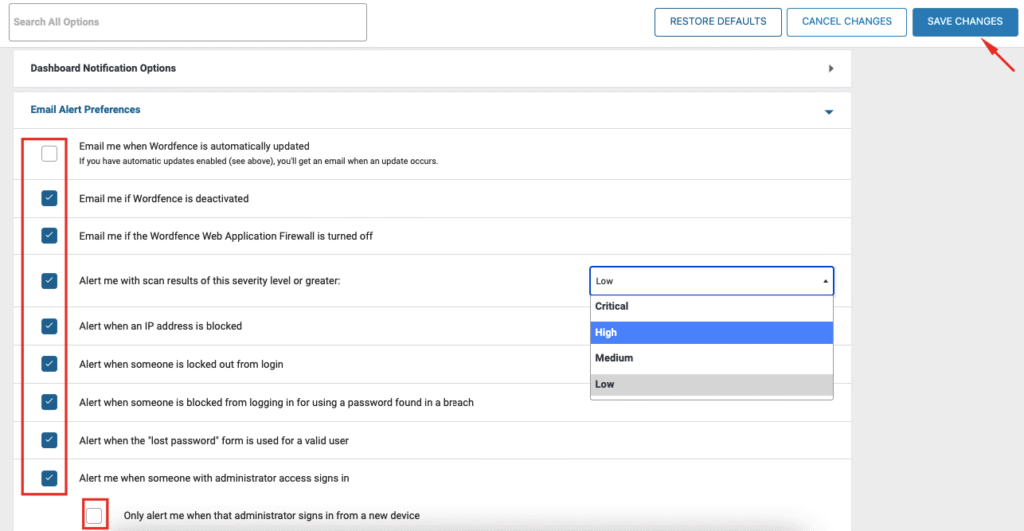Pick Medium severity option
The width and height of the screenshot is (1024, 531).
[x=711, y=358]
